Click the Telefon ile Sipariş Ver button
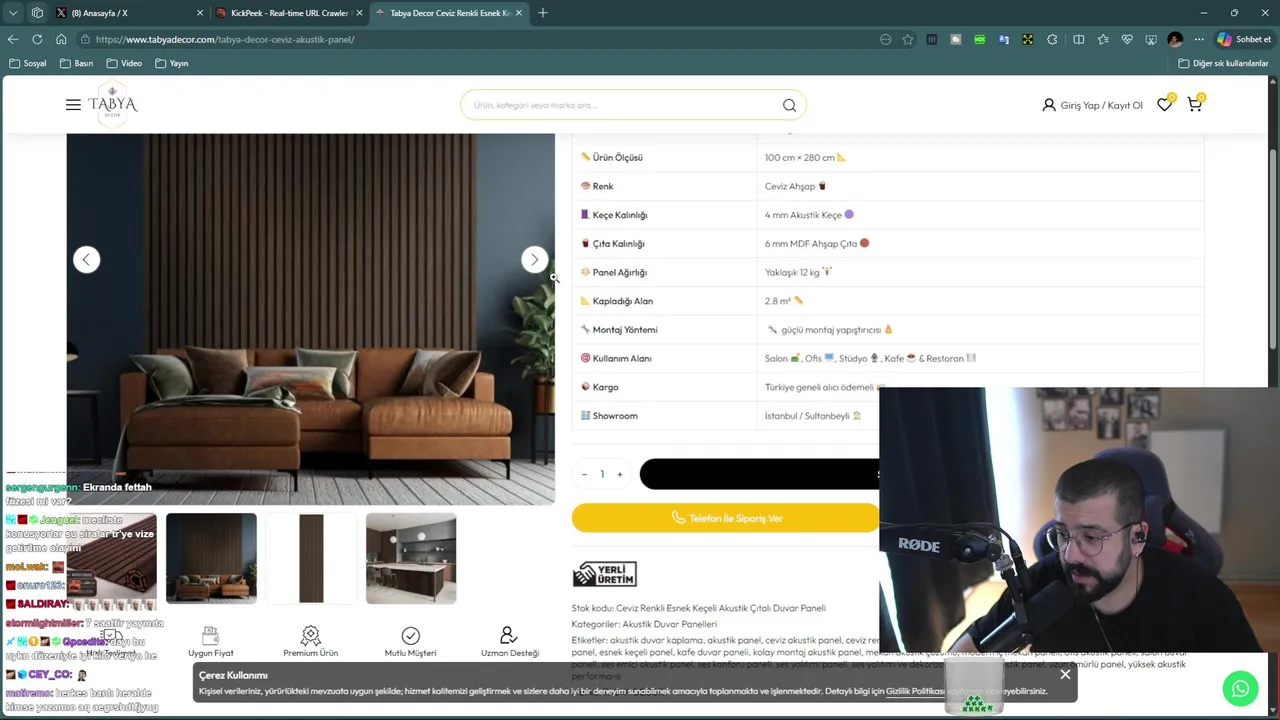Viewport: 1280px width, 720px height. [726, 518]
